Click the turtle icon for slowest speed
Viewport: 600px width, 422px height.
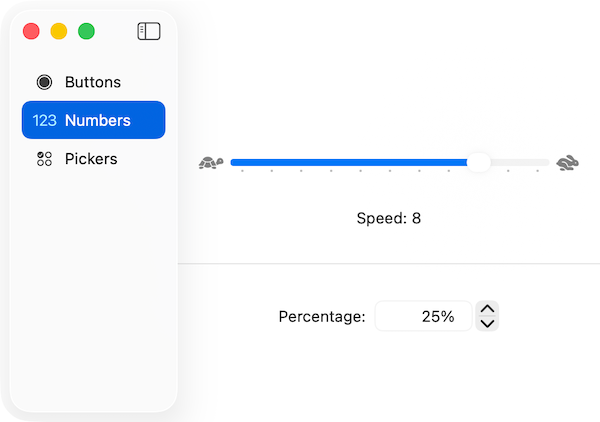click(x=210, y=163)
